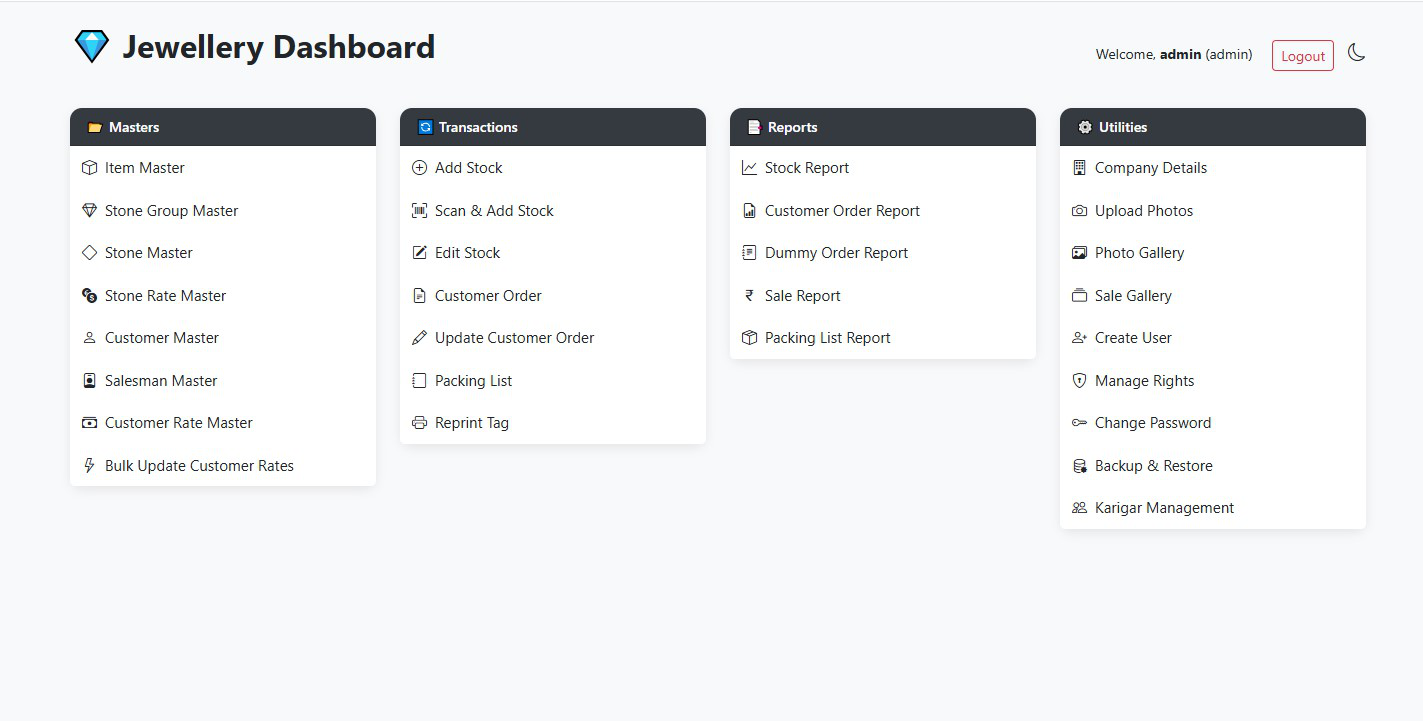Click the Transactions panel header

click(553, 127)
